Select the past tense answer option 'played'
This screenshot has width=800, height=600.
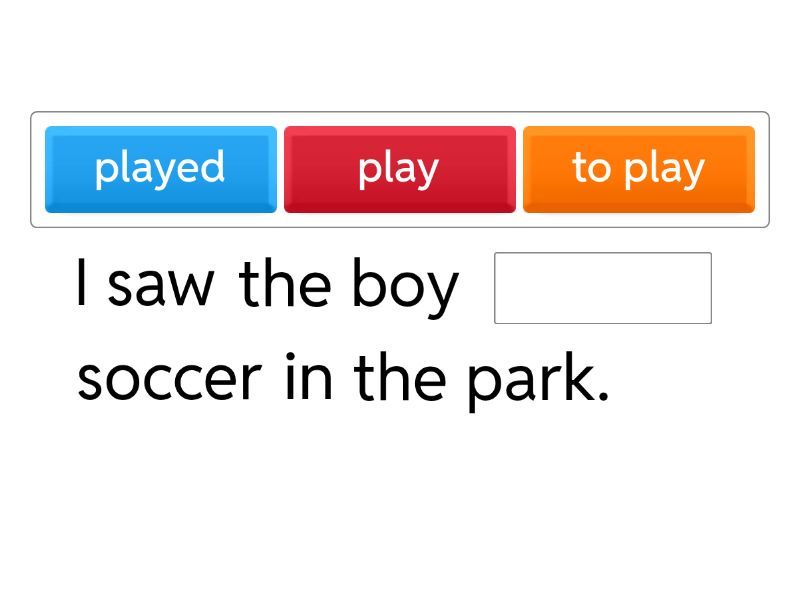coord(160,168)
